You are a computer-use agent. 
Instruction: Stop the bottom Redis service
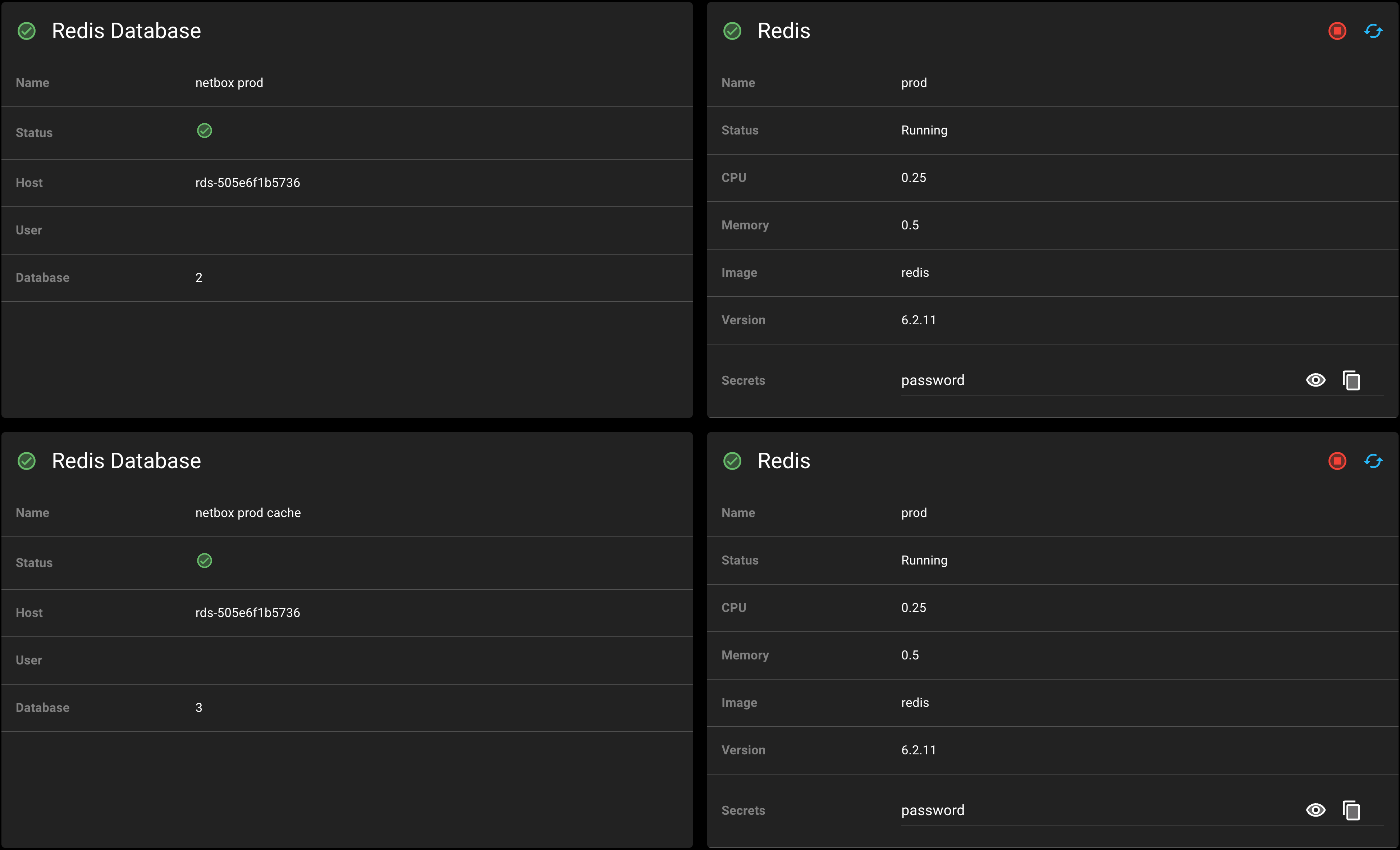(1337, 461)
